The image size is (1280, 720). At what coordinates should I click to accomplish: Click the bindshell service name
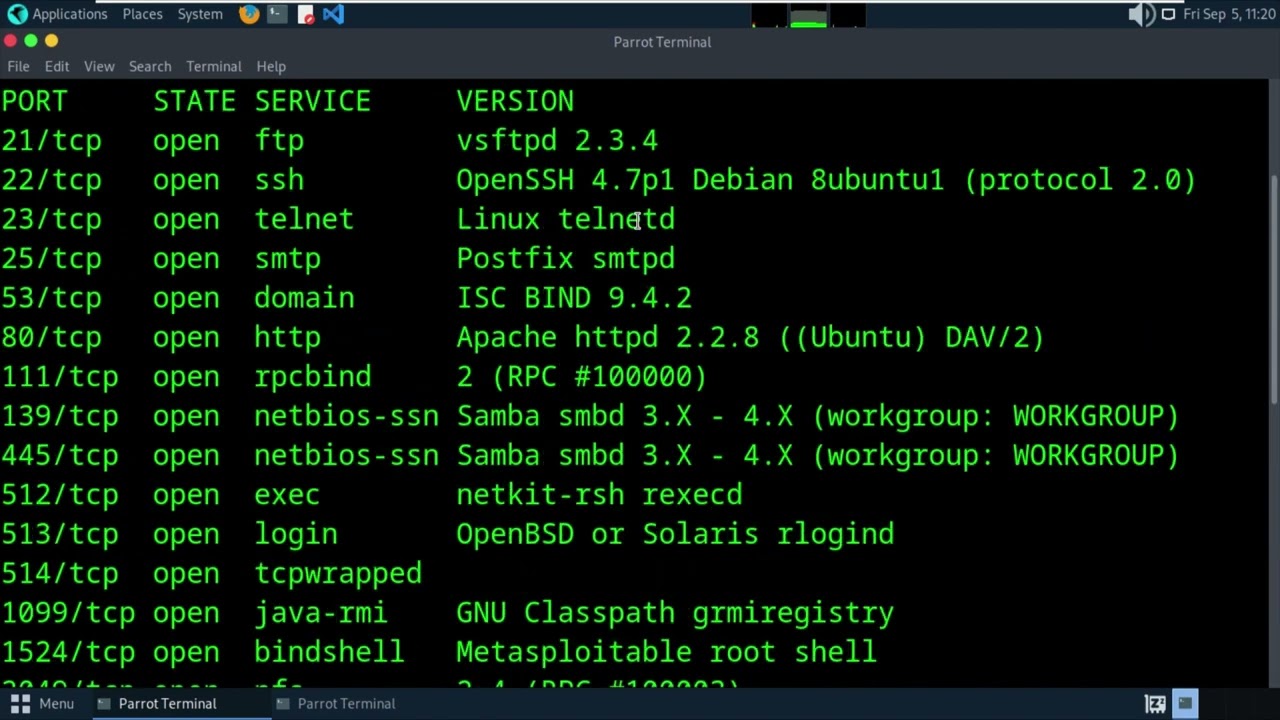(x=329, y=652)
